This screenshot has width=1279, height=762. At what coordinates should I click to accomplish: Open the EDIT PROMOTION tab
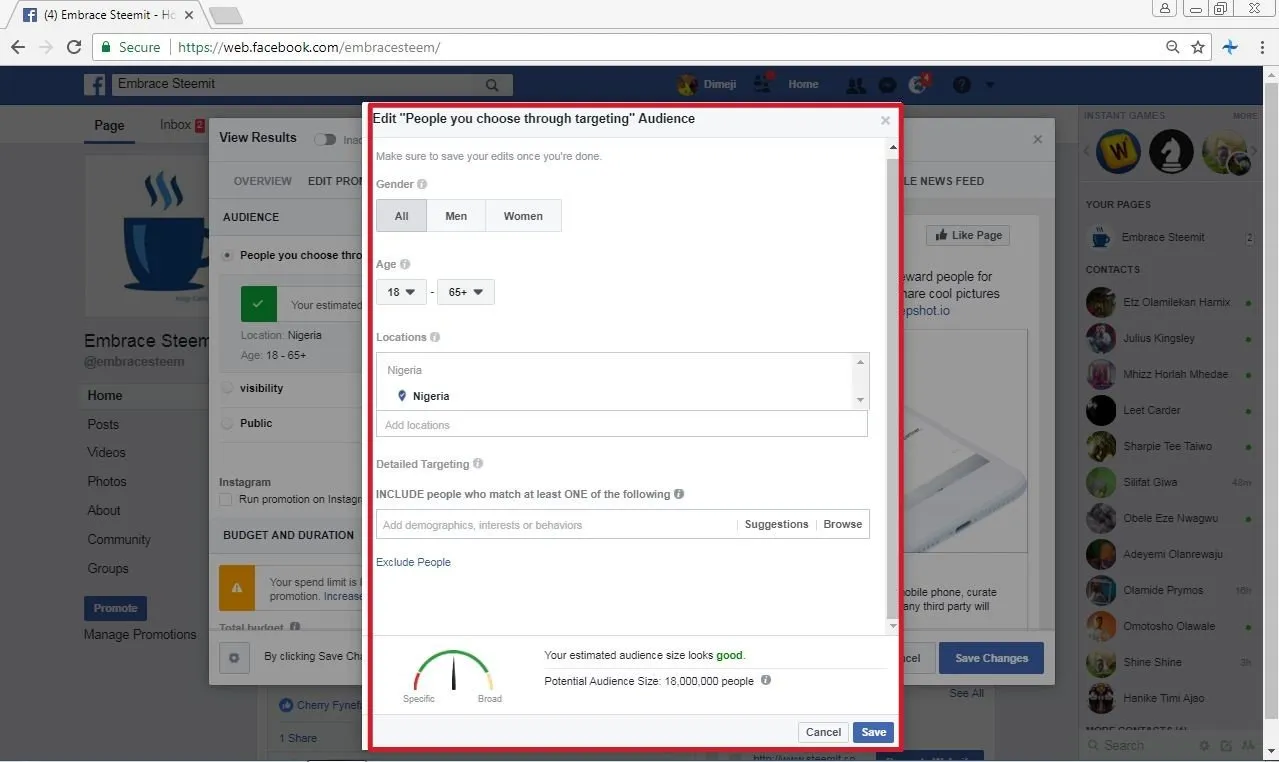pyautogui.click(x=336, y=181)
